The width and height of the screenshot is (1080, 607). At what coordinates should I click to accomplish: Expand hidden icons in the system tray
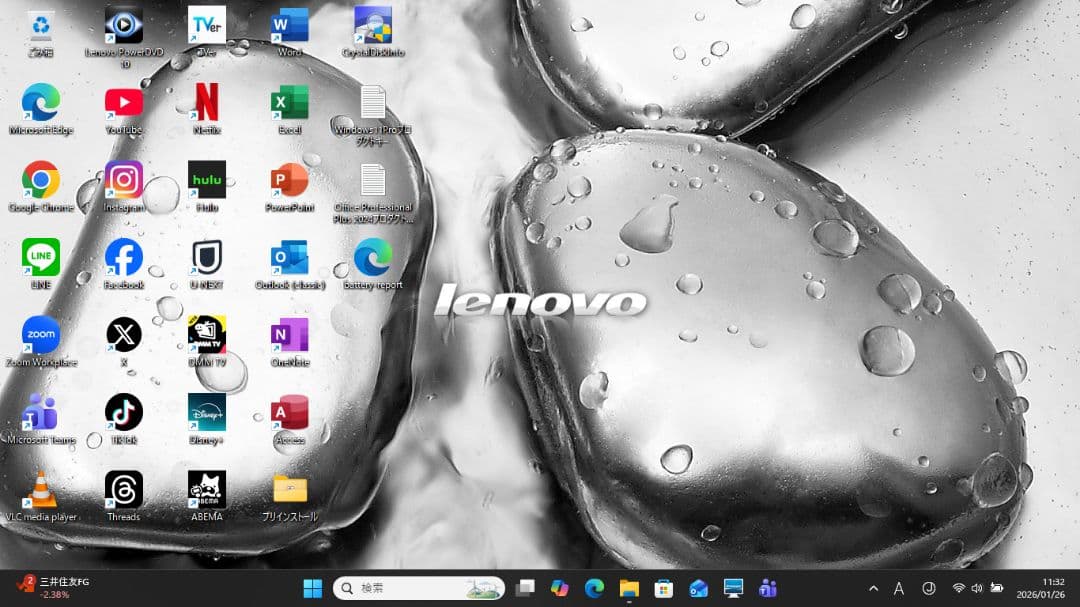click(872, 586)
